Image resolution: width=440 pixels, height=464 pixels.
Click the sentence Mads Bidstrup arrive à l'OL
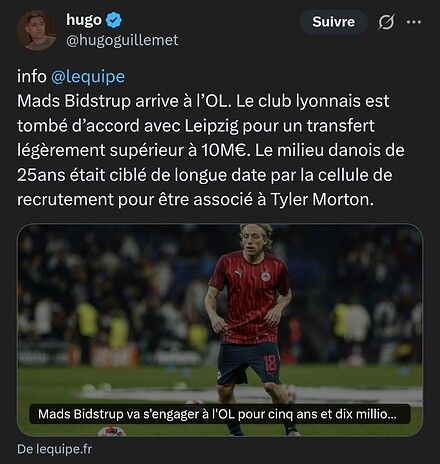tap(124, 101)
